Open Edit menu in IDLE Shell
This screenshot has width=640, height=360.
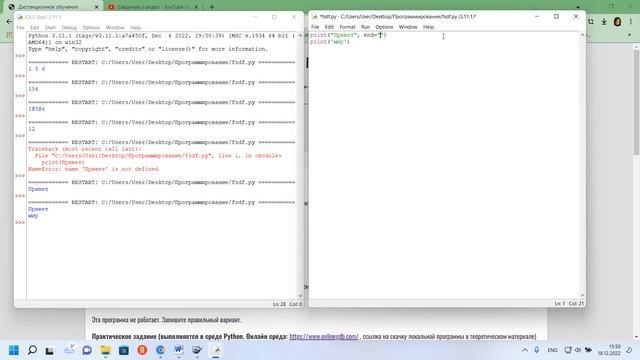pyautogui.click(x=34, y=27)
